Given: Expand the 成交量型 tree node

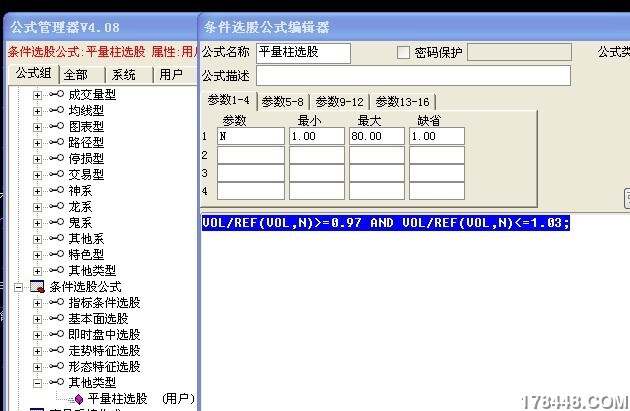Looking at the screenshot, I should (x=37, y=95).
